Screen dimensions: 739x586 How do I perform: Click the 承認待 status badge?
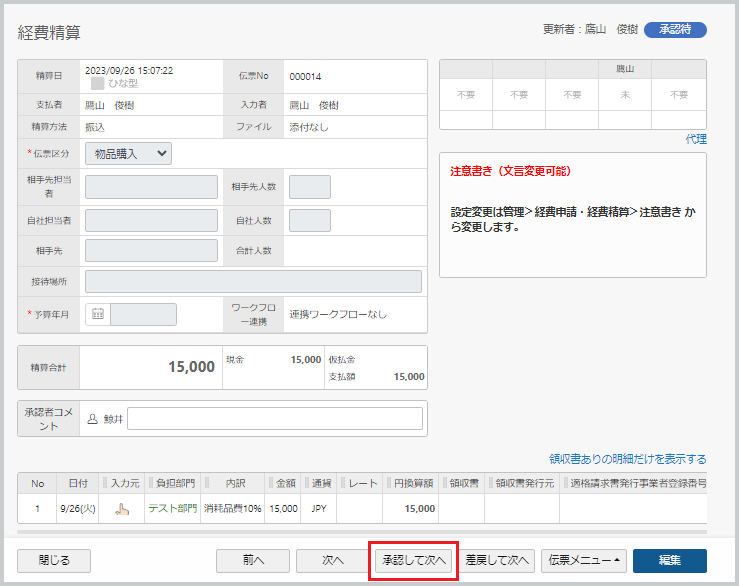pyautogui.click(x=675, y=30)
